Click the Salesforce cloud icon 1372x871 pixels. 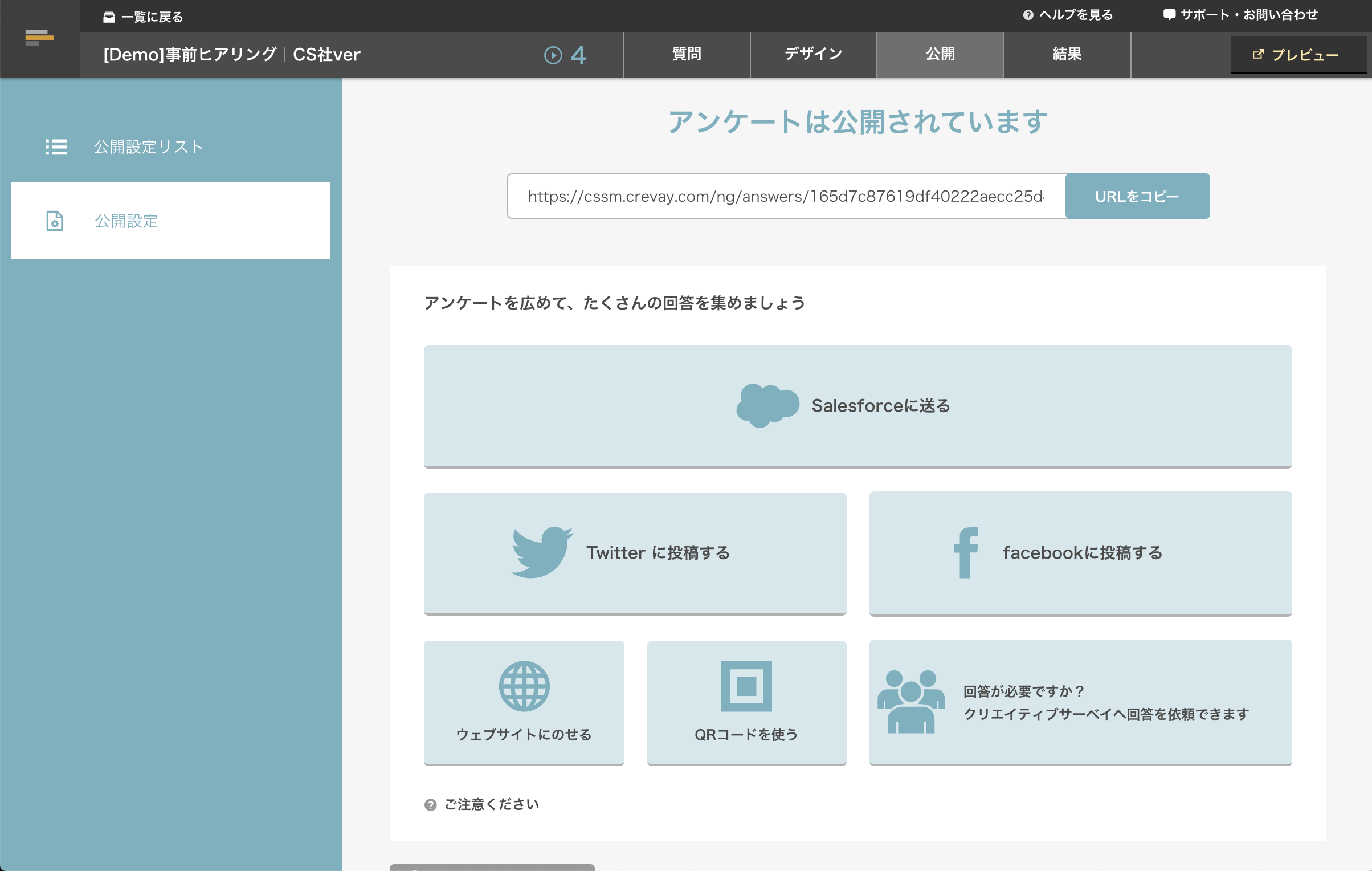pyautogui.click(x=767, y=405)
